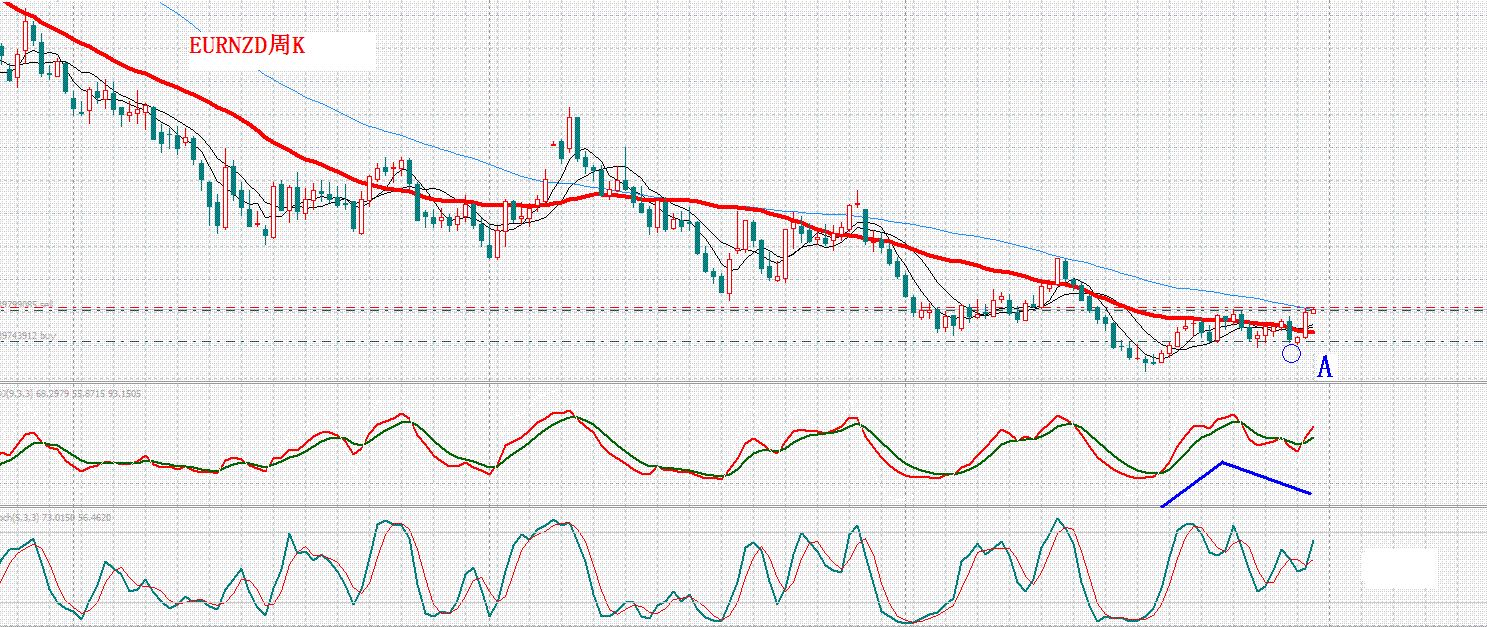Select the (5,3,3) stochastic indicator values label
The image size is (1487, 627).
tap(55, 518)
